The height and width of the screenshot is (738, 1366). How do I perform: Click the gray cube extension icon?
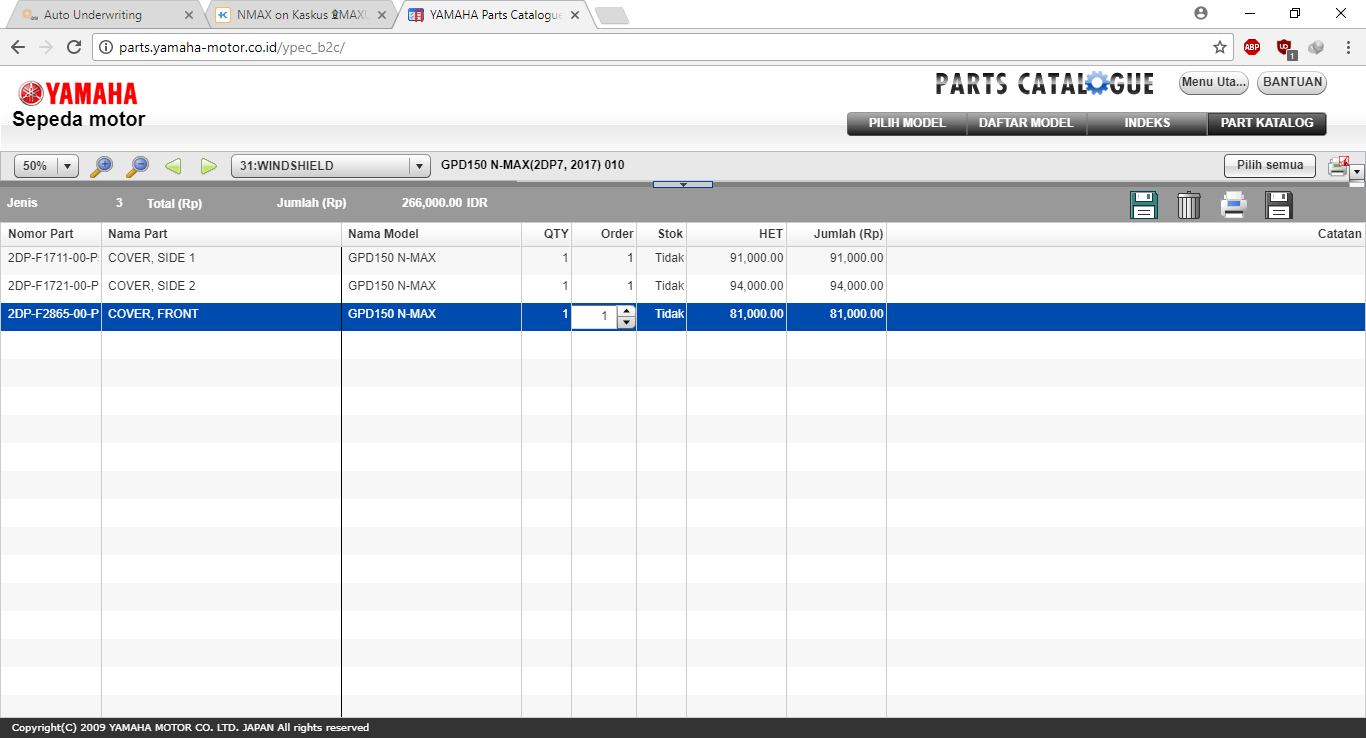tap(1316, 47)
